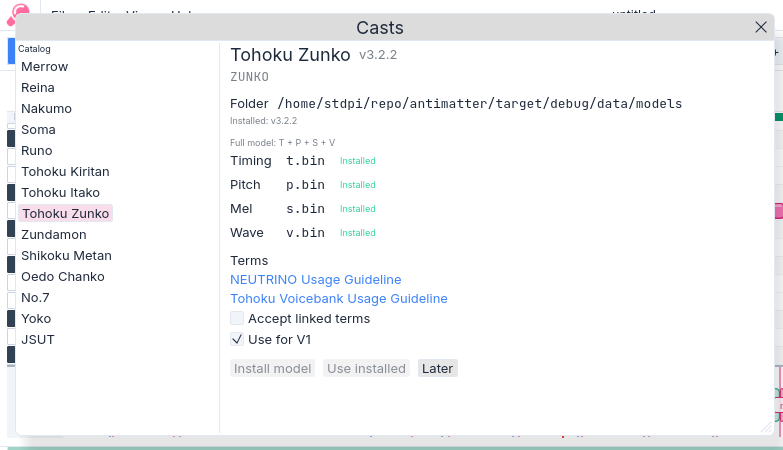Viewport: 783px width, 450px height.
Task: Click the Later button
Action: pos(437,369)
